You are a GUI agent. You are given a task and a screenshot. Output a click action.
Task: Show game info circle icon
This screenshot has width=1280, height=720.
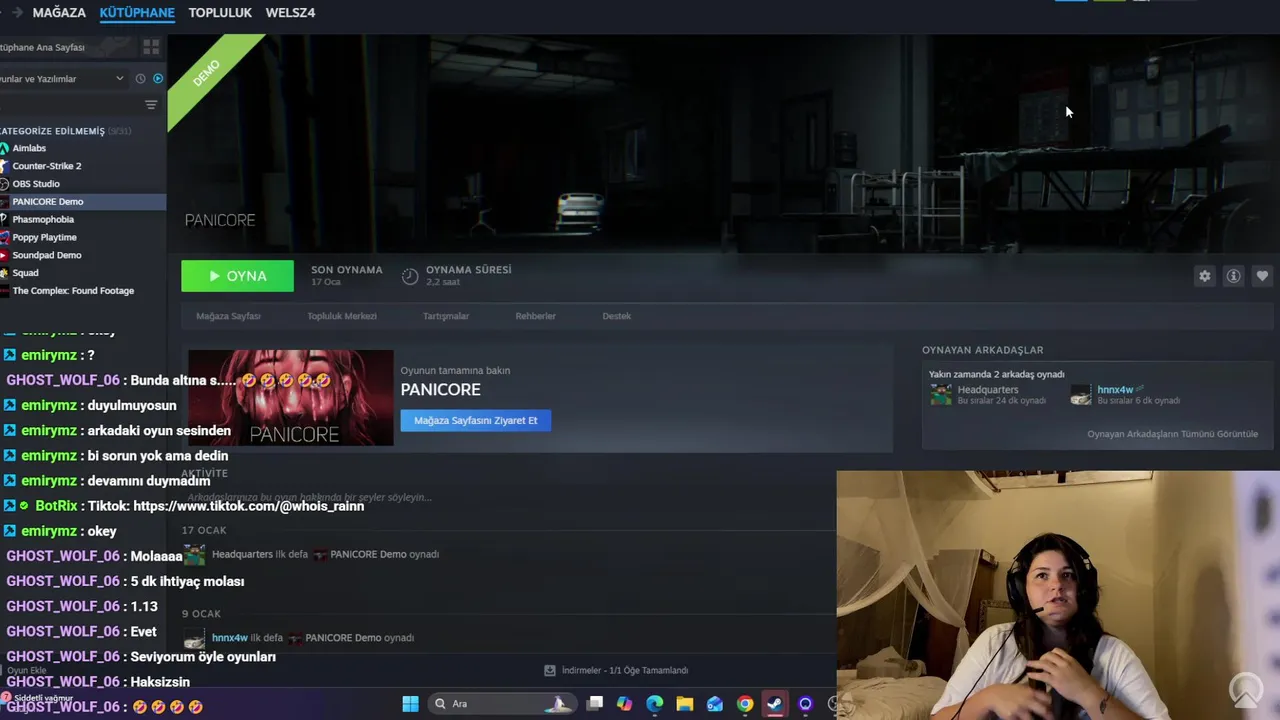1233,276
